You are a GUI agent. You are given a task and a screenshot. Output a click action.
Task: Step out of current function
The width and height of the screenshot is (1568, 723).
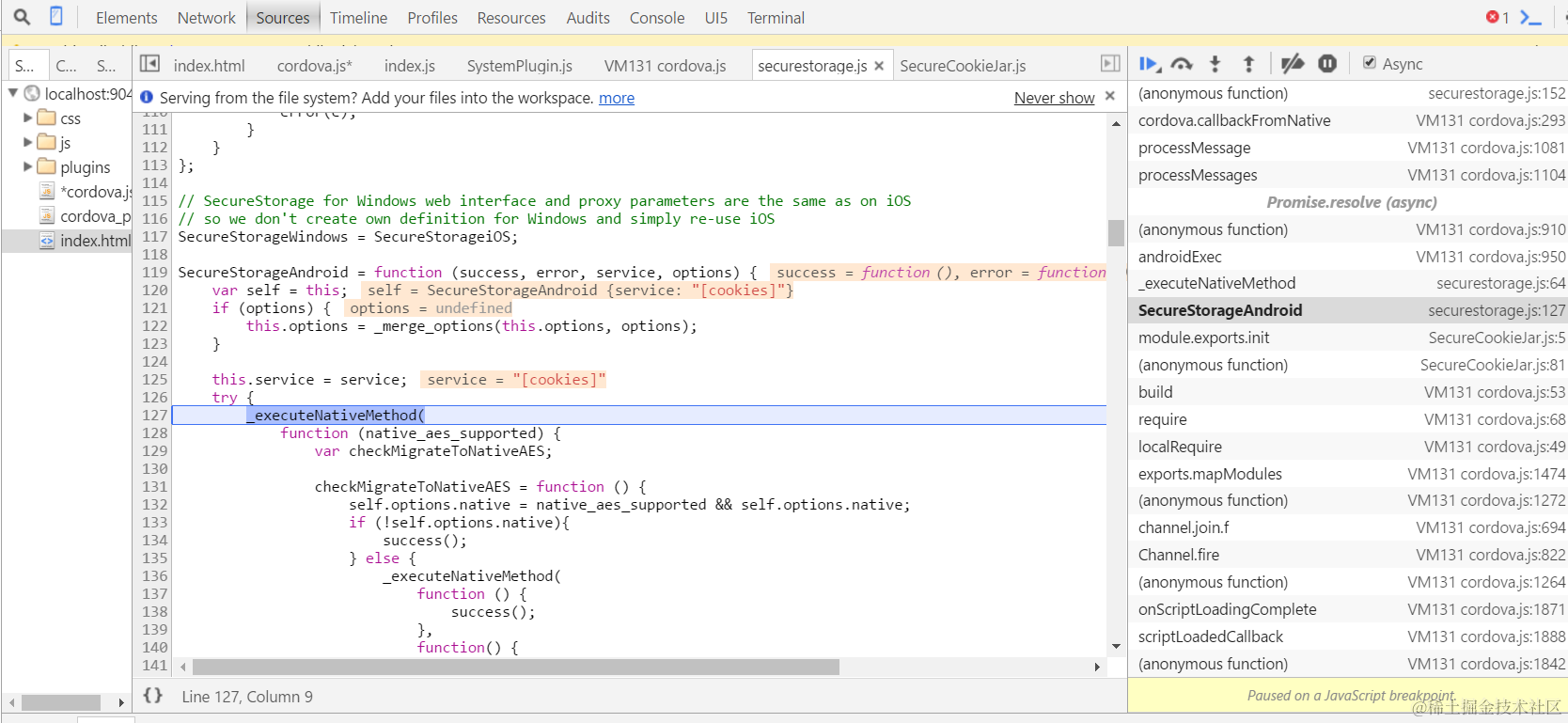[x=1248, y=64]
